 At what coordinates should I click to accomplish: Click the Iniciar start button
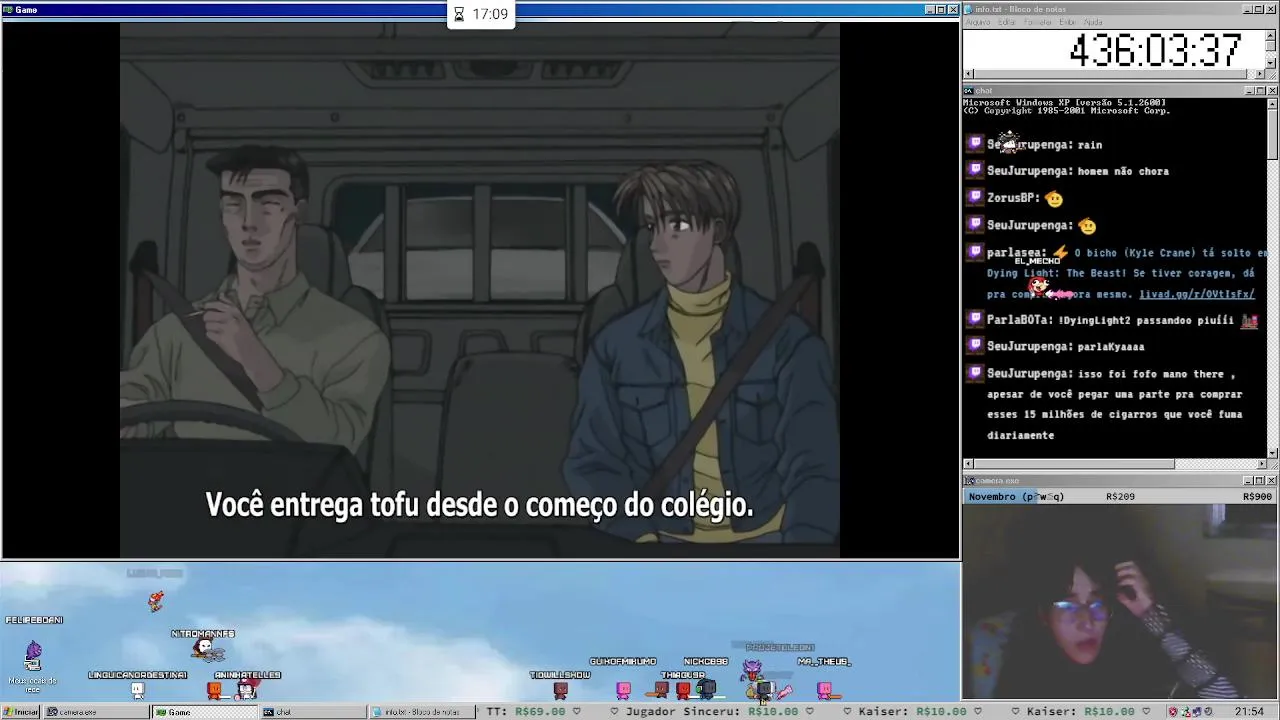(21, 712)
